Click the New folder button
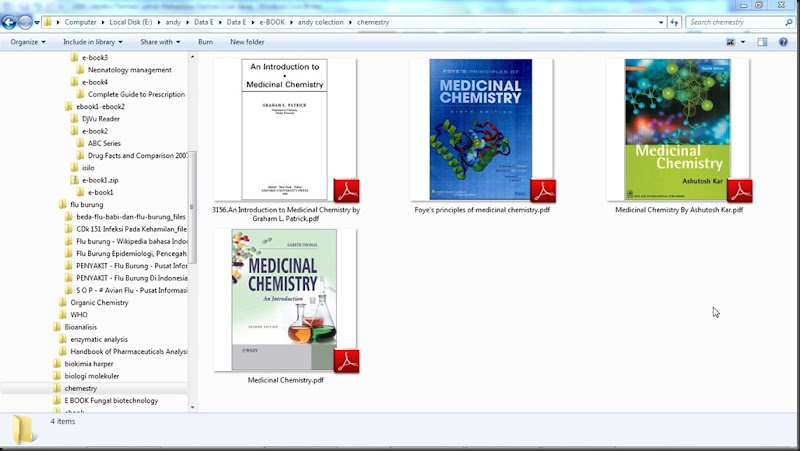800x451 pixels. (x=247, y=42)
